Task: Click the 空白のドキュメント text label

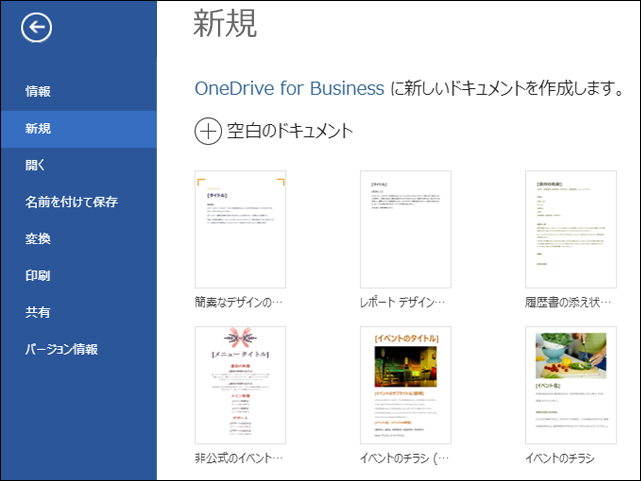Action: coord(290,130)
